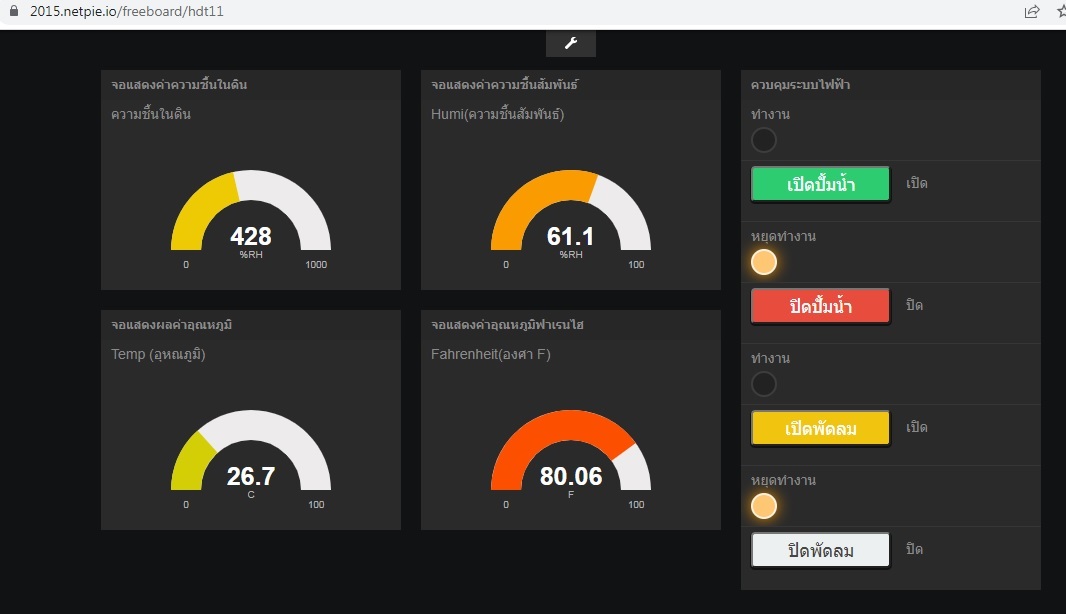1066x614 pixels.
Task: Select the ควบคุมระบบไฟฟ้า panel header
Action: [x=800, y=85]
